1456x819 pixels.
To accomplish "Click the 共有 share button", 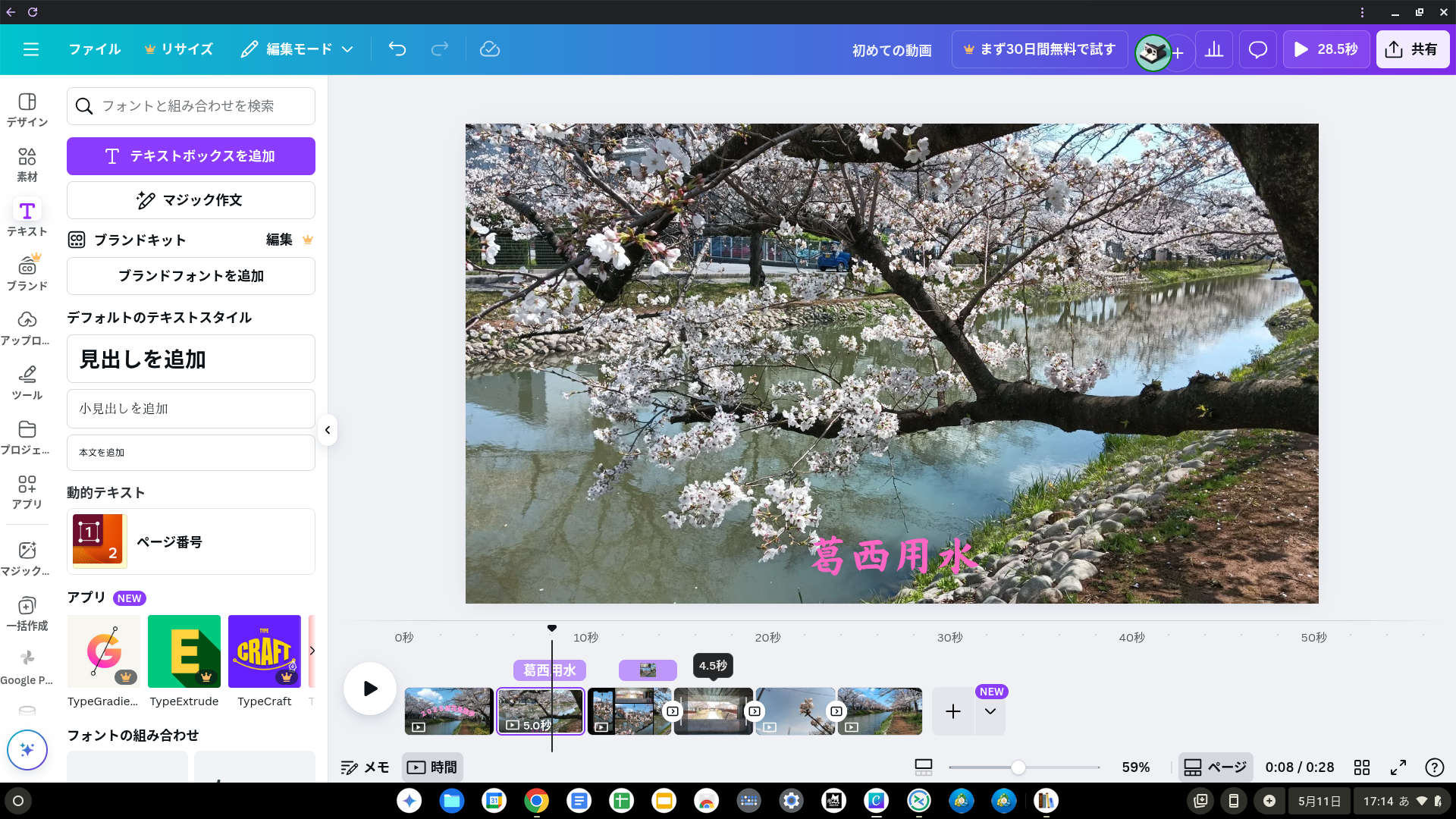I will [x=1412, y=49].
